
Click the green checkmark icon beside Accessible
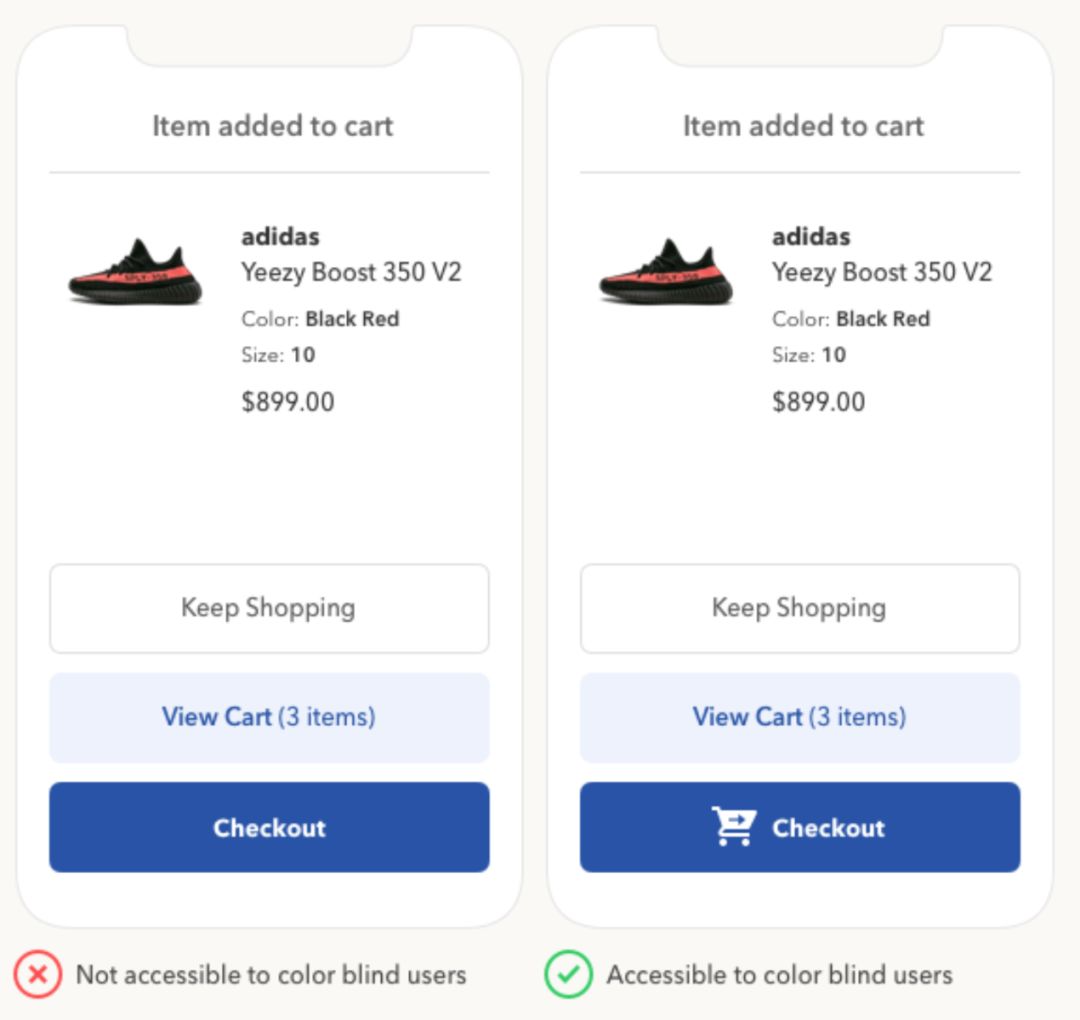click(568, 974)
